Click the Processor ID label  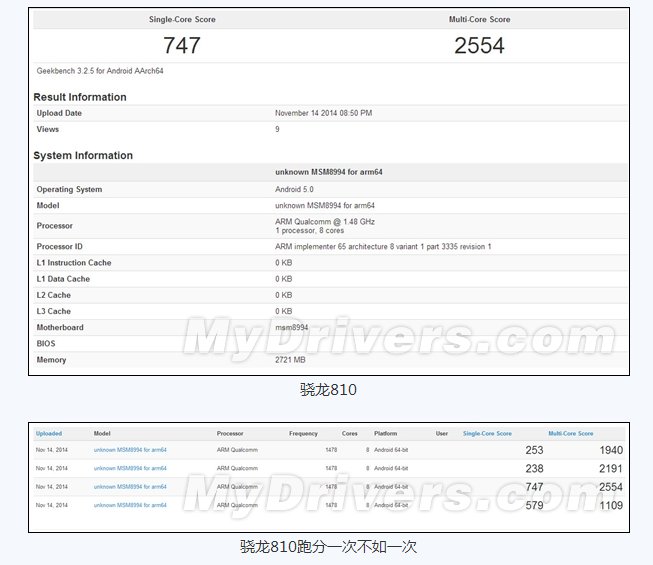60,246
